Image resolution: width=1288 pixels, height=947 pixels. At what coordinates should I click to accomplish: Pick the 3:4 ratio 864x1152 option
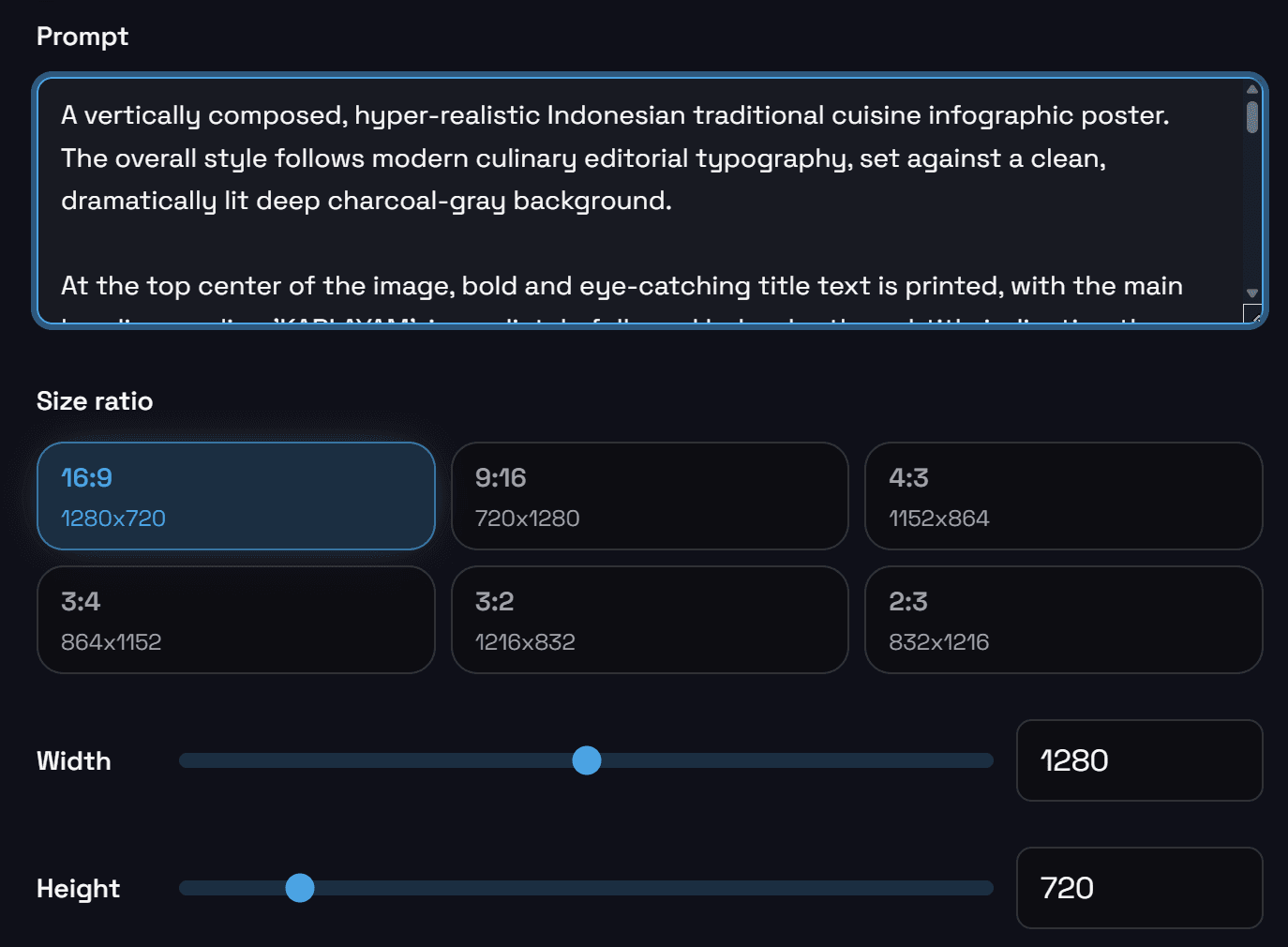click(236, 620)
